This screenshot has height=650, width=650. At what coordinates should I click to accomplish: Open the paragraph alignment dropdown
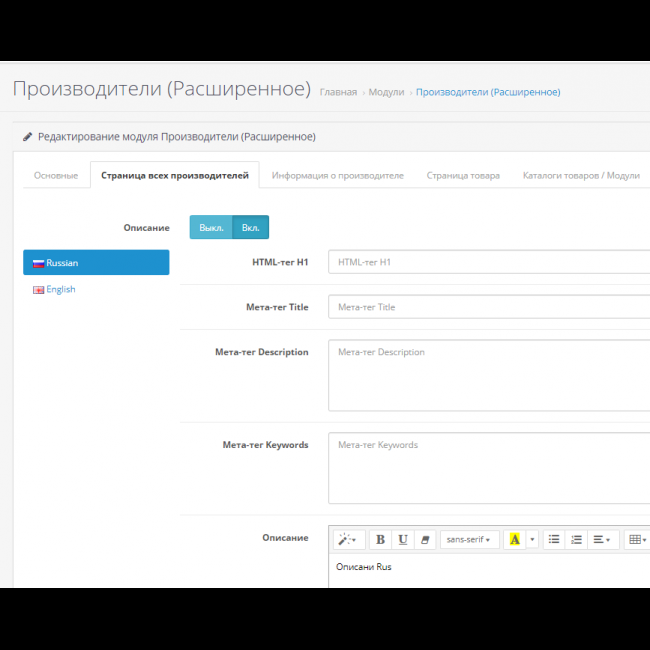[x=602, y=539]
